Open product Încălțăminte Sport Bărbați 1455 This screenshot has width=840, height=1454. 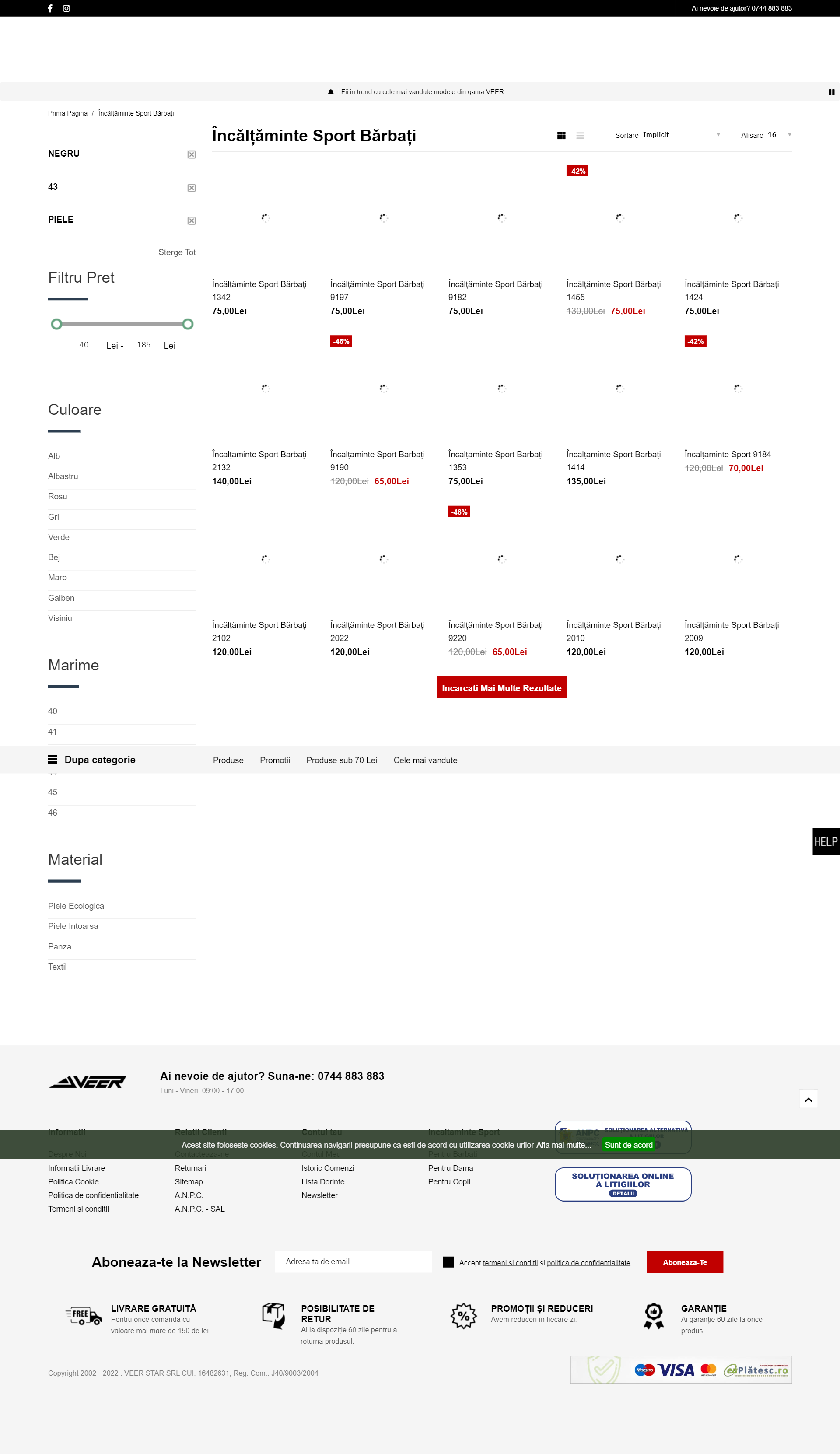[614, 291]
